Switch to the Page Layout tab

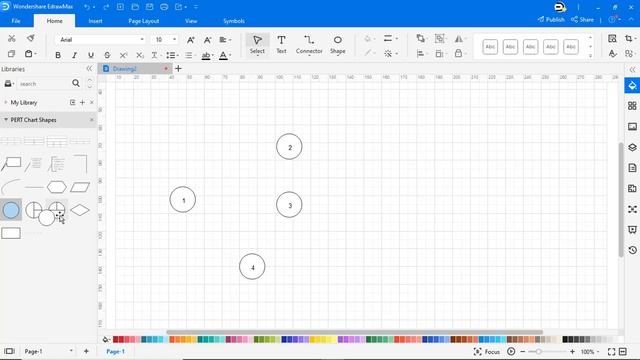[144, 21]
